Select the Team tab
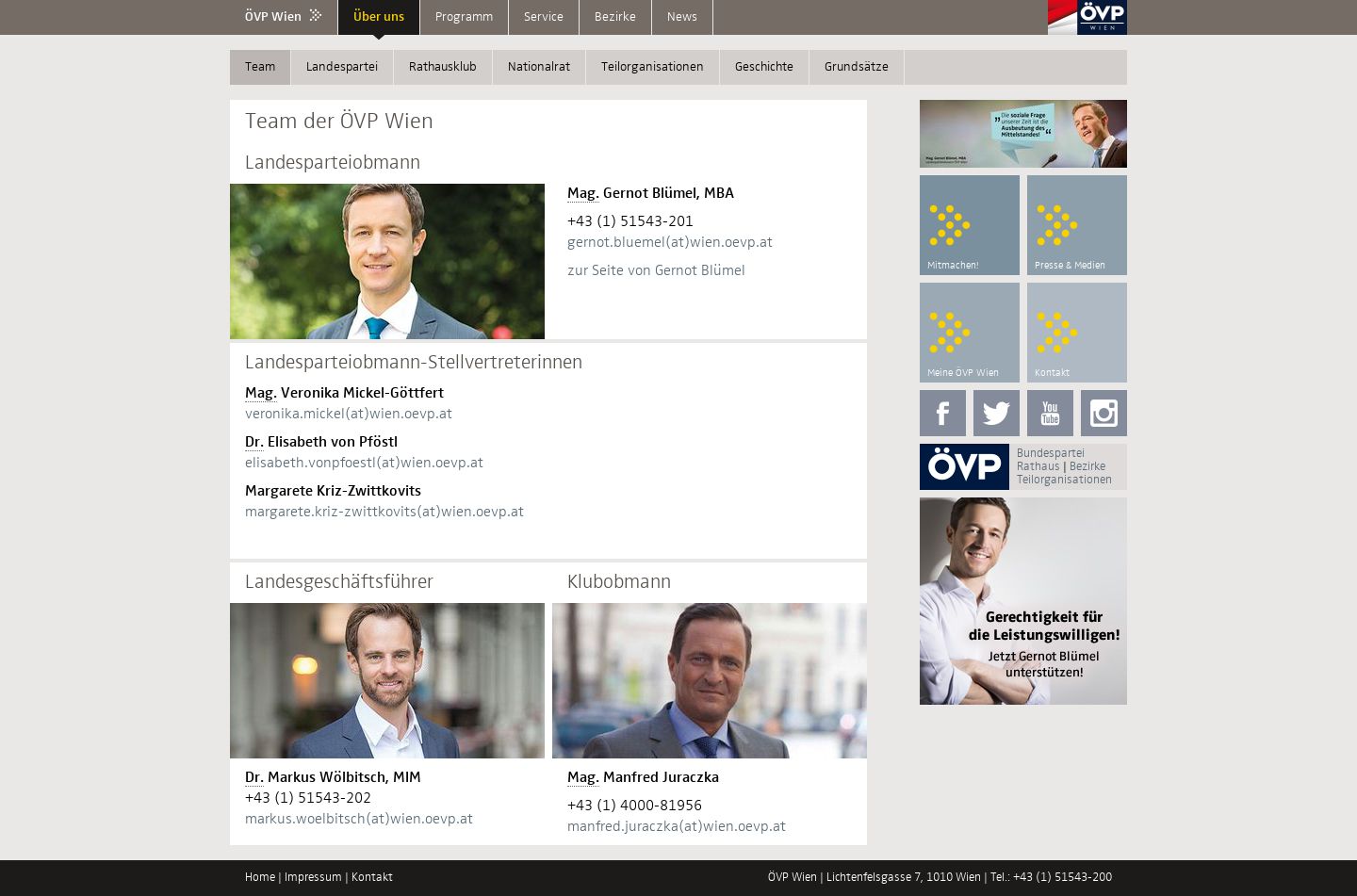Image resolution: width=1357 pixels, height=896 pixels. pos(260,67)
